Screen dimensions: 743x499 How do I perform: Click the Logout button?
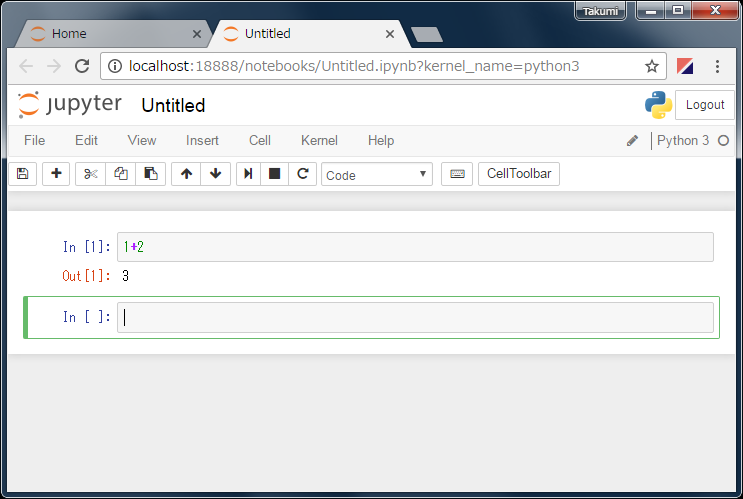tap(705, 105)
